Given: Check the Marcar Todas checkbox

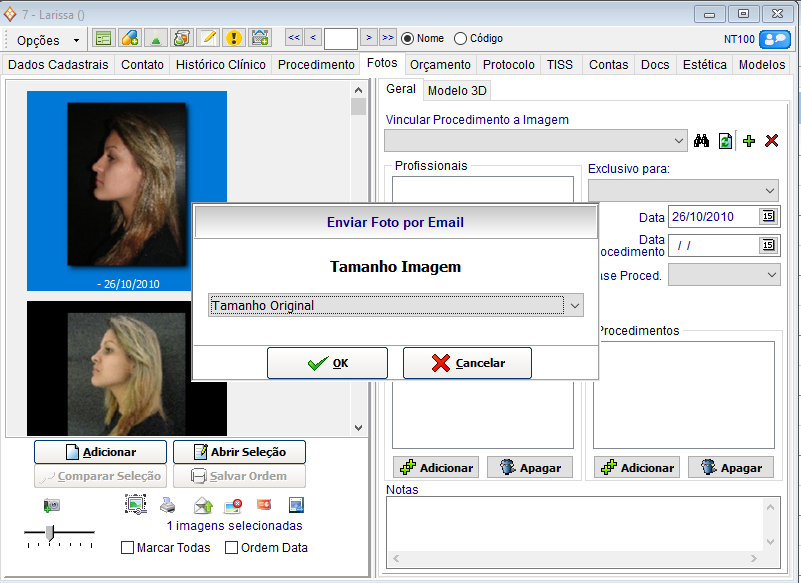Looking at the screenshot, I should (127, 548).
